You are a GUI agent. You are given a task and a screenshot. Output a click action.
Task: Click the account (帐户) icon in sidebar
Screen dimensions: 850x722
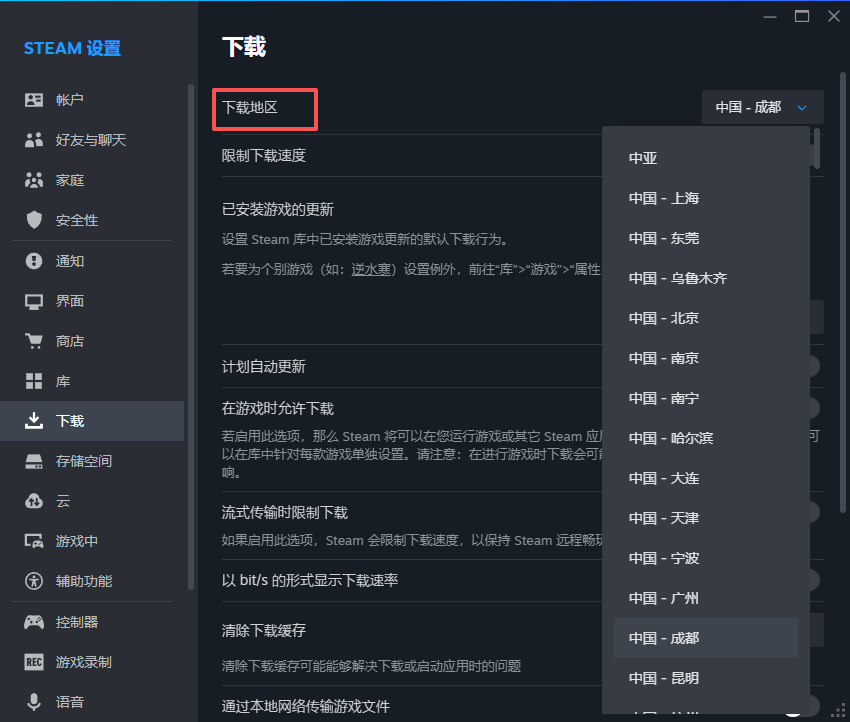(34, 100)
